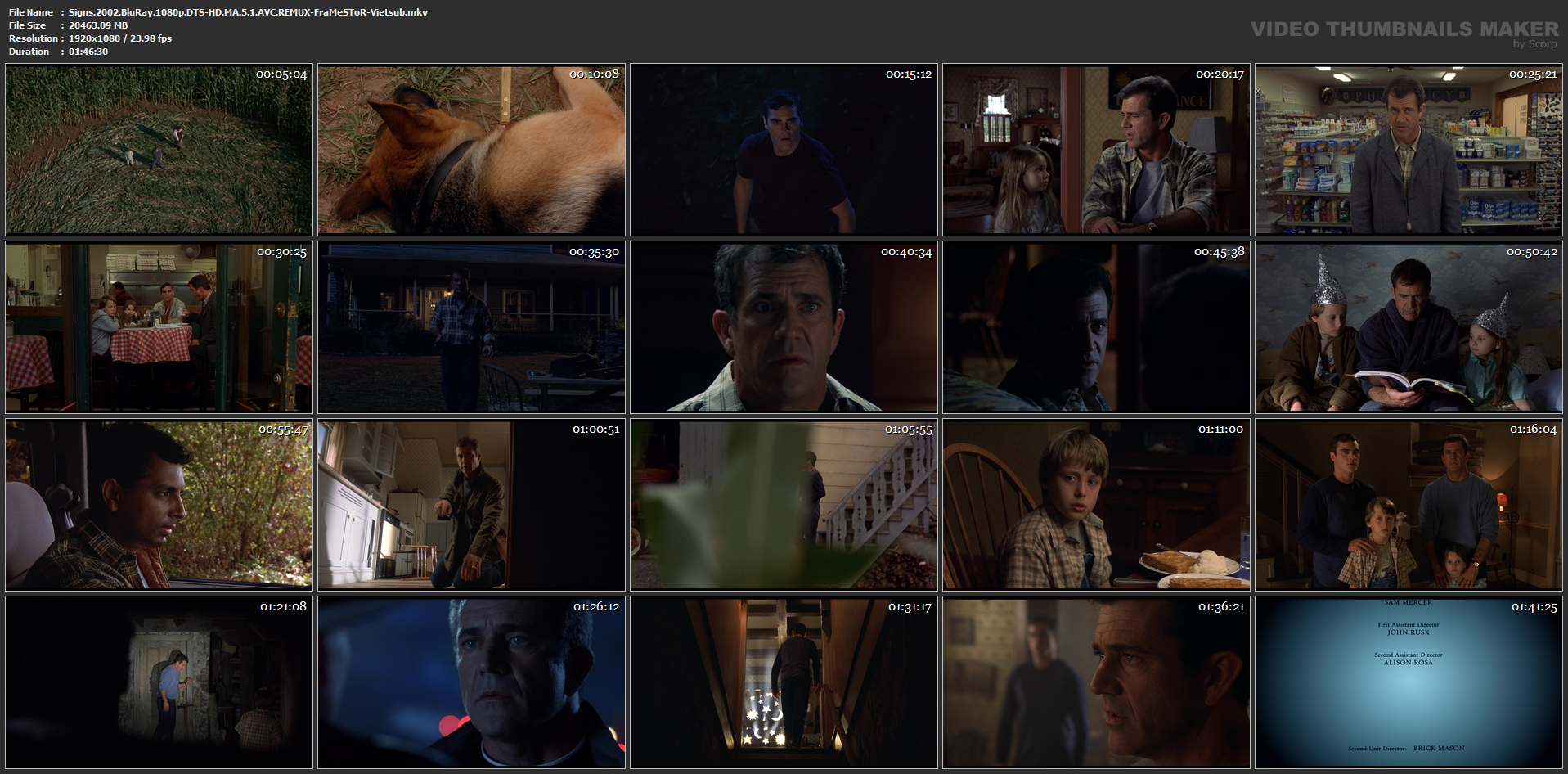Click the resolution value 1920x1080 / 23.98 fps
This screenshot has height=774, width=1568.
click(120, 38)
